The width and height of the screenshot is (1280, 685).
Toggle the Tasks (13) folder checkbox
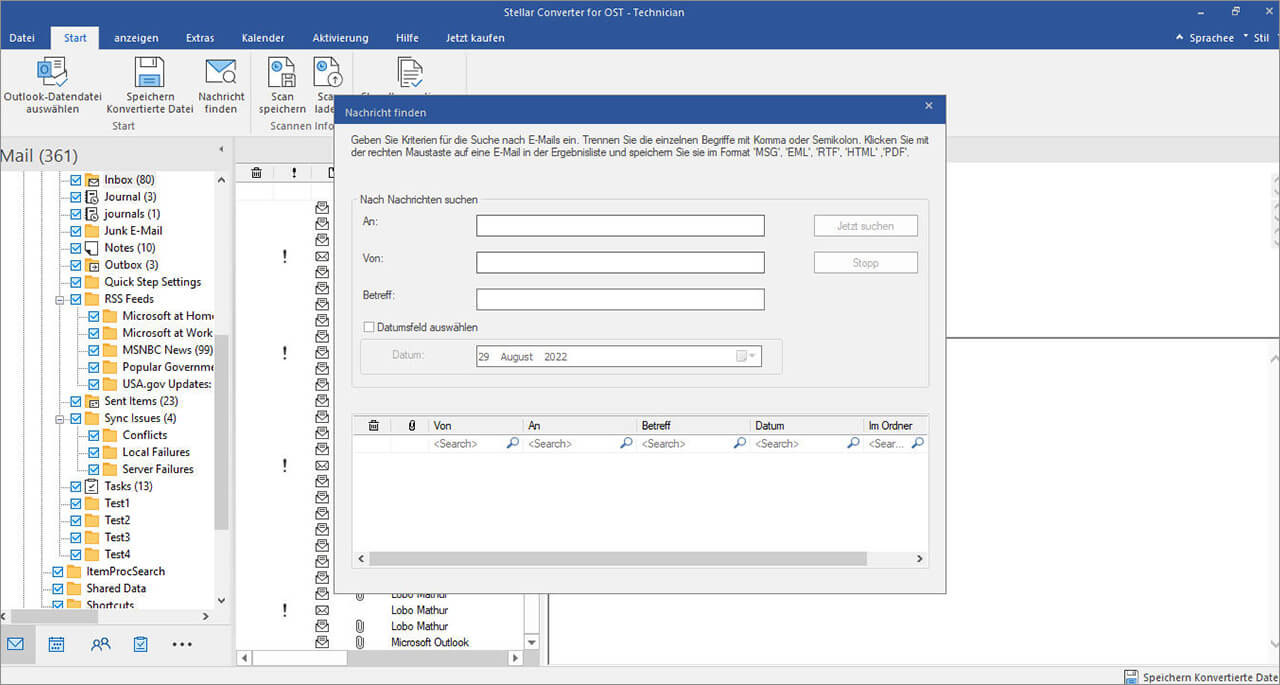tap(76, 486)
